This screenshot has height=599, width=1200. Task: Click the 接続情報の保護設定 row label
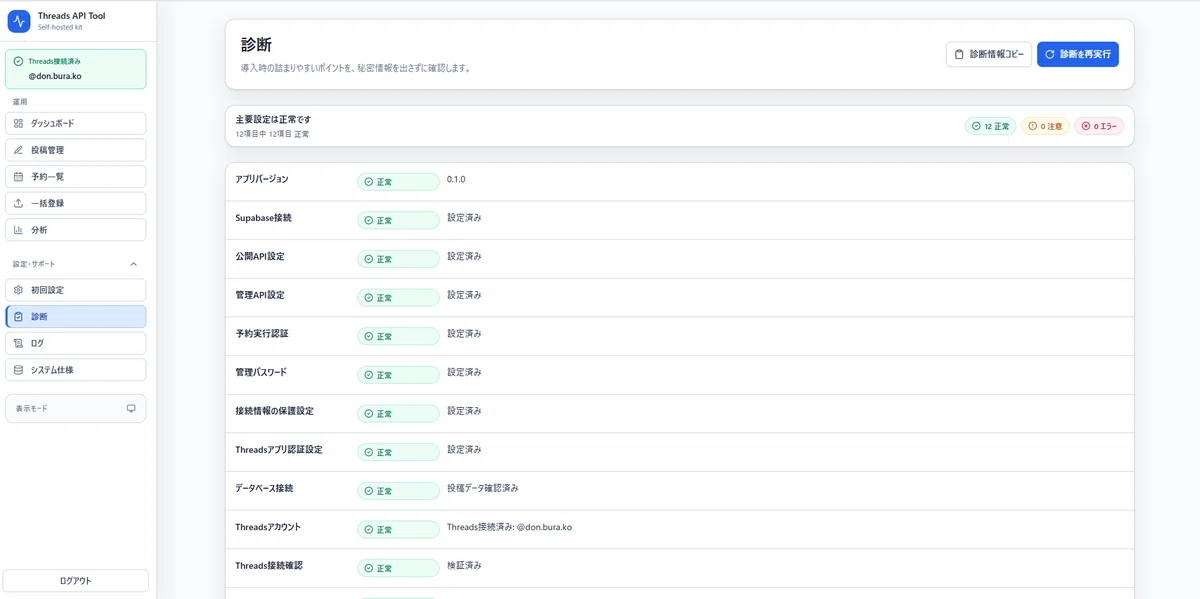tap(274, 411)
